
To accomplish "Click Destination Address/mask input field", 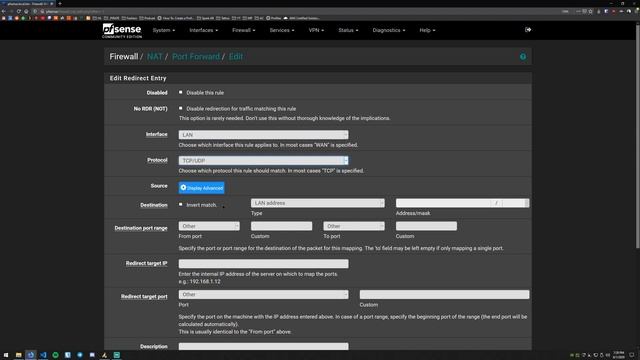I will 443,203.
